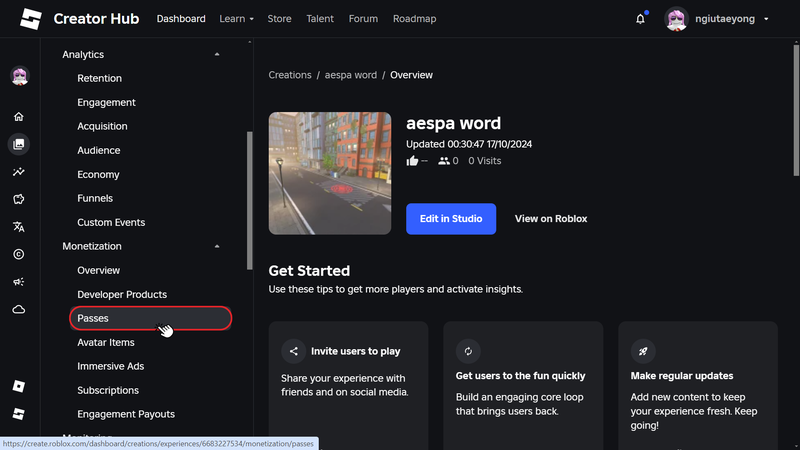Expand the account dropdown arrow next to ngiutaeyong

766,19
